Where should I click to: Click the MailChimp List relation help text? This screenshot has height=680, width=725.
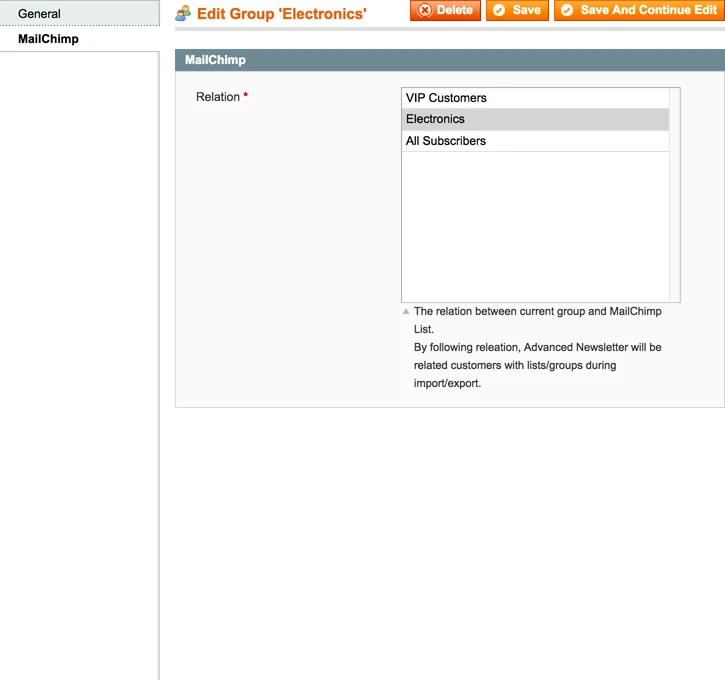[537, 347]
